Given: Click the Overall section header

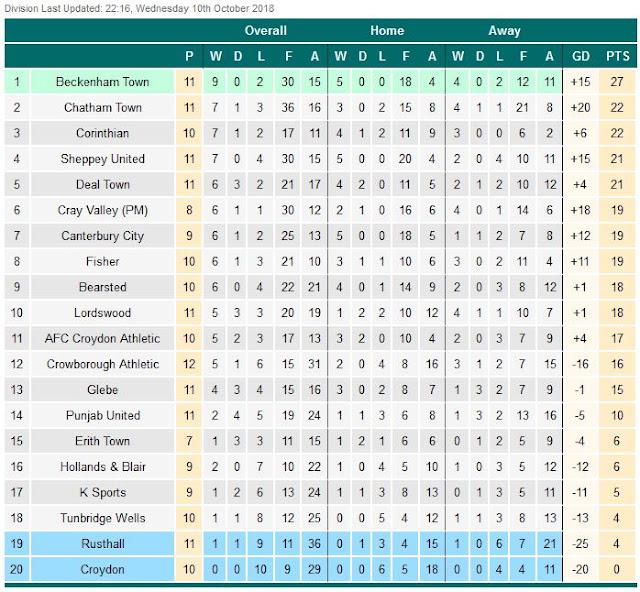Looking at the screenshot, I should click(x=266, y=31).
